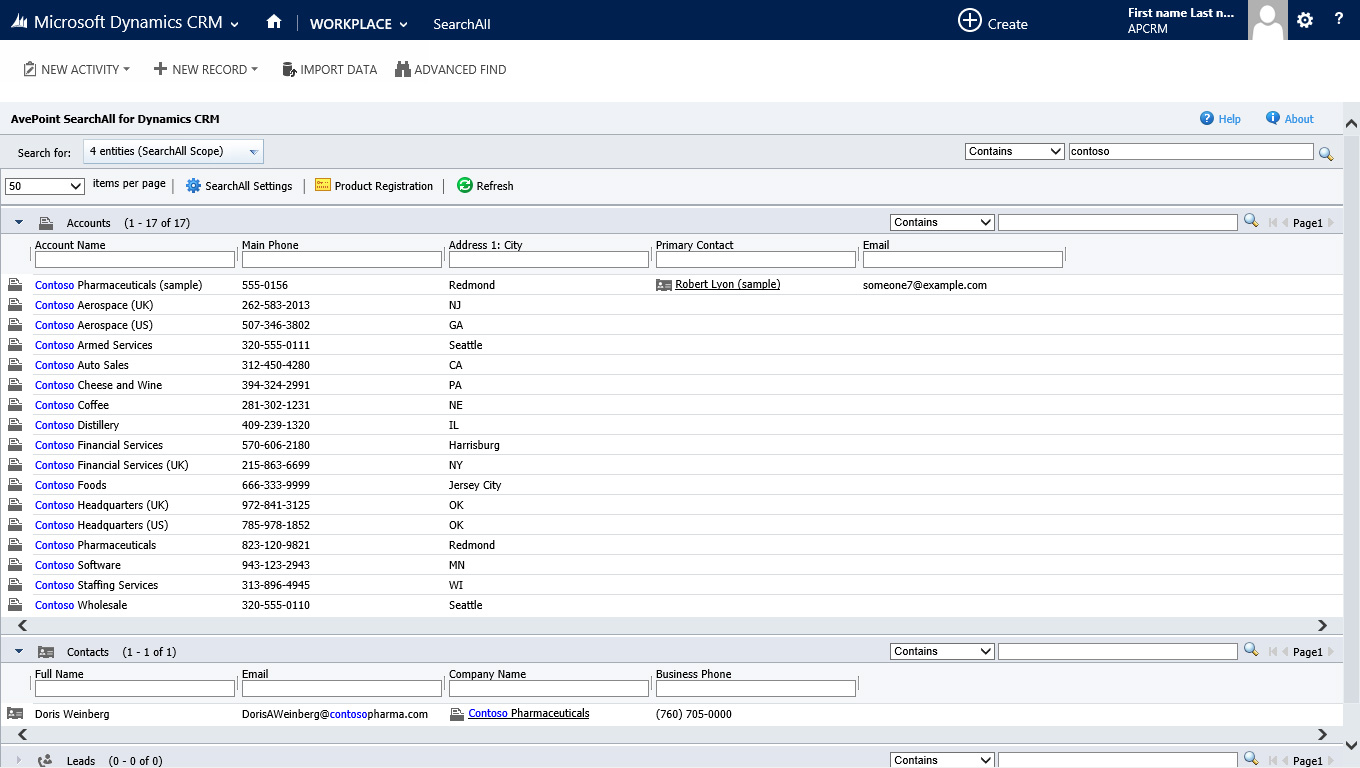Click Contoso Distillery account name
Viewport: 1360px width, 768px height.
[x=77, y=425]
